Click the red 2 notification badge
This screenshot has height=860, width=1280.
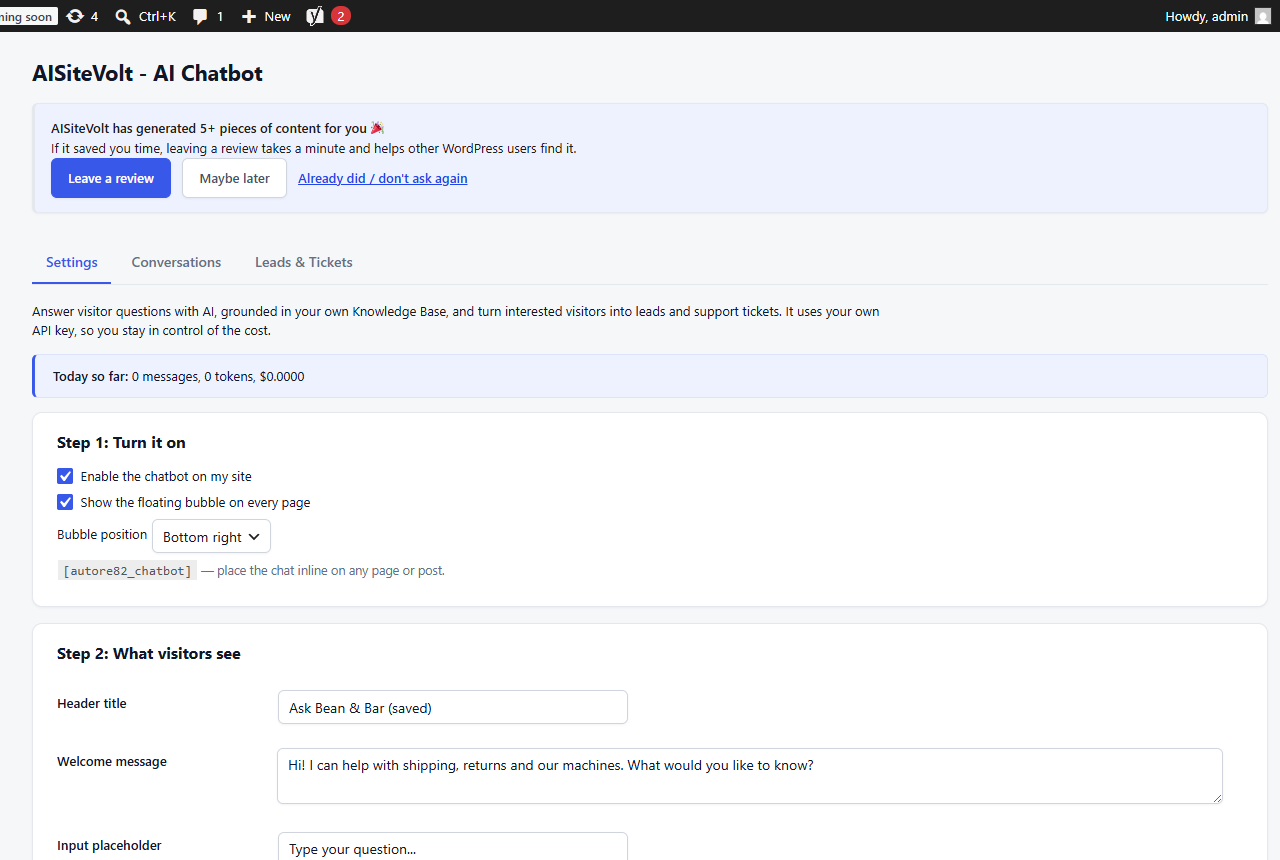pyautogui.click(x=341, y=16)
